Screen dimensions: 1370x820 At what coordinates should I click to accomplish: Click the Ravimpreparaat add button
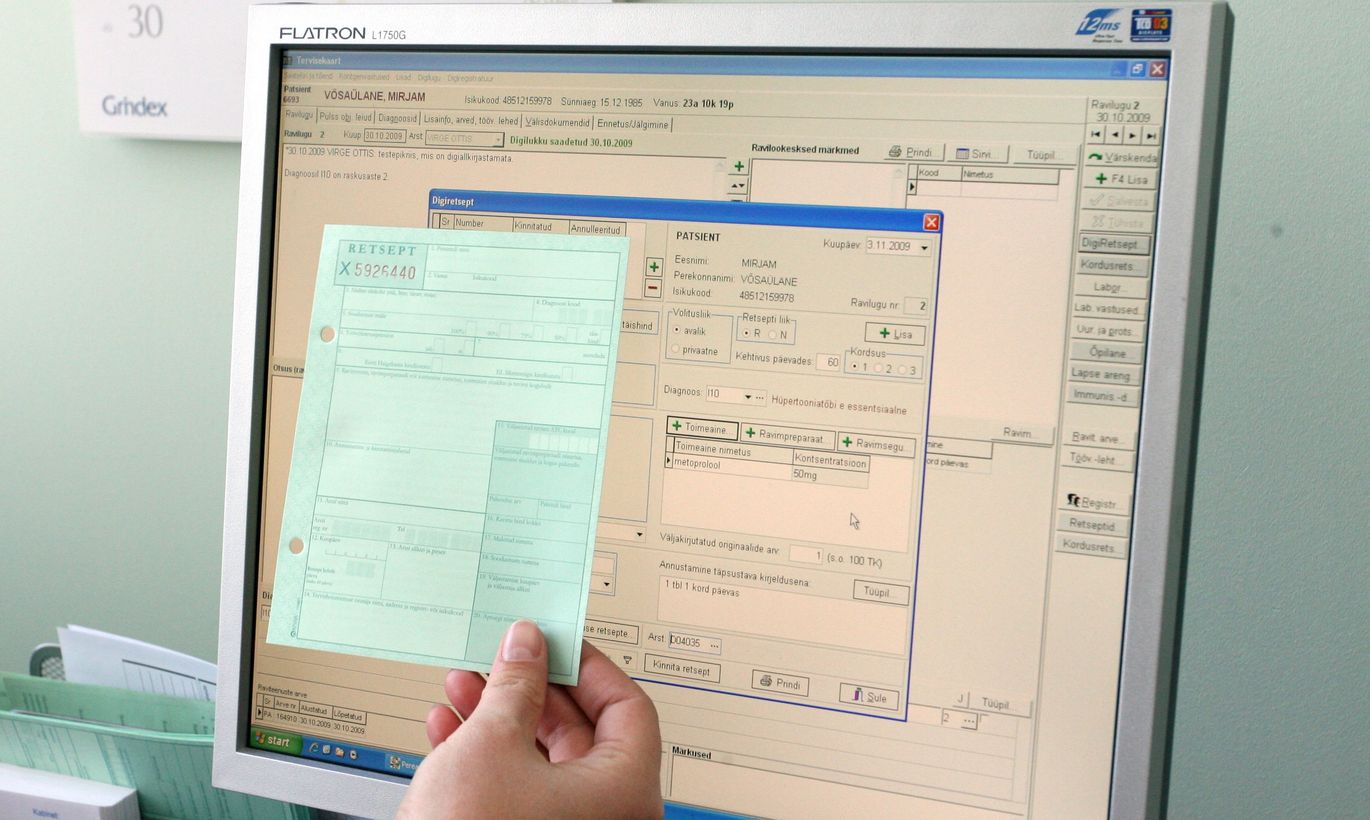(x=788, y=437)
